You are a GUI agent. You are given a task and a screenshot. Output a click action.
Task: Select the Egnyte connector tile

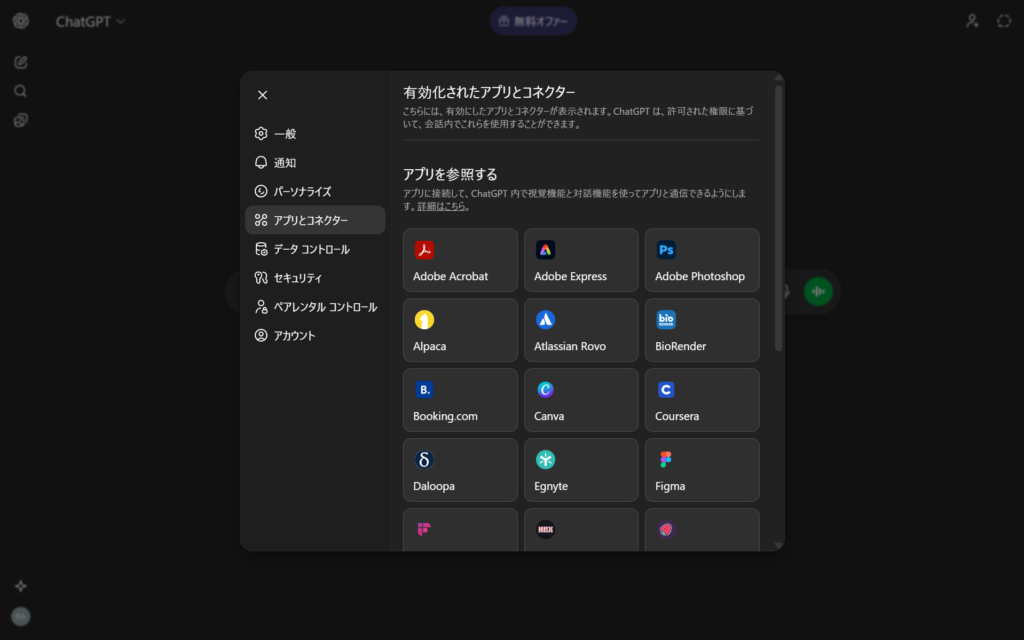(x=581, y=470)
